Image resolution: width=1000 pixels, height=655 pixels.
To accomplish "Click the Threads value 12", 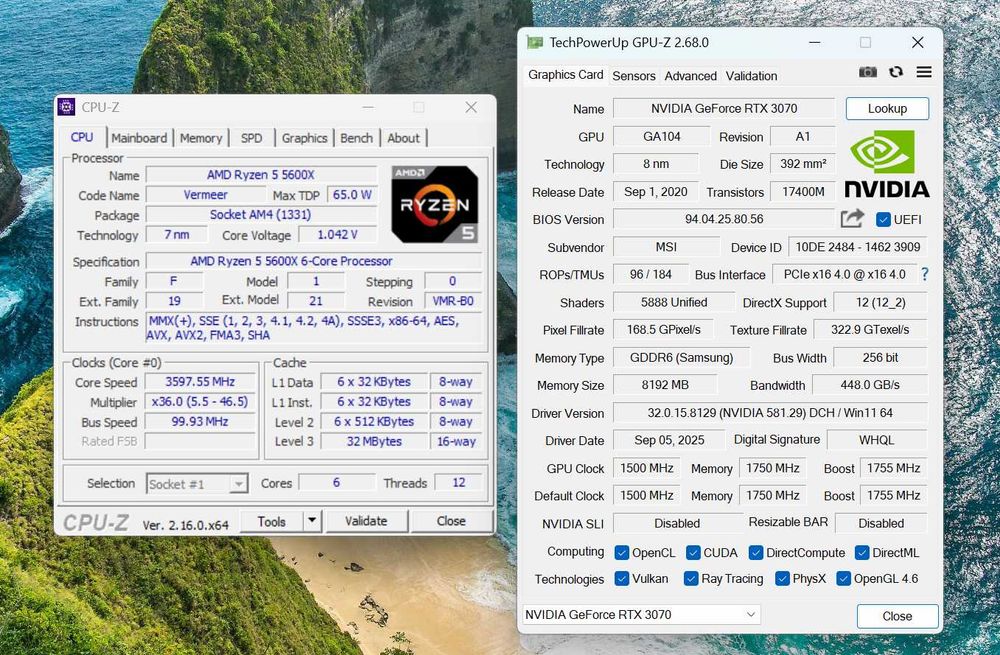I will pos(459,483).
